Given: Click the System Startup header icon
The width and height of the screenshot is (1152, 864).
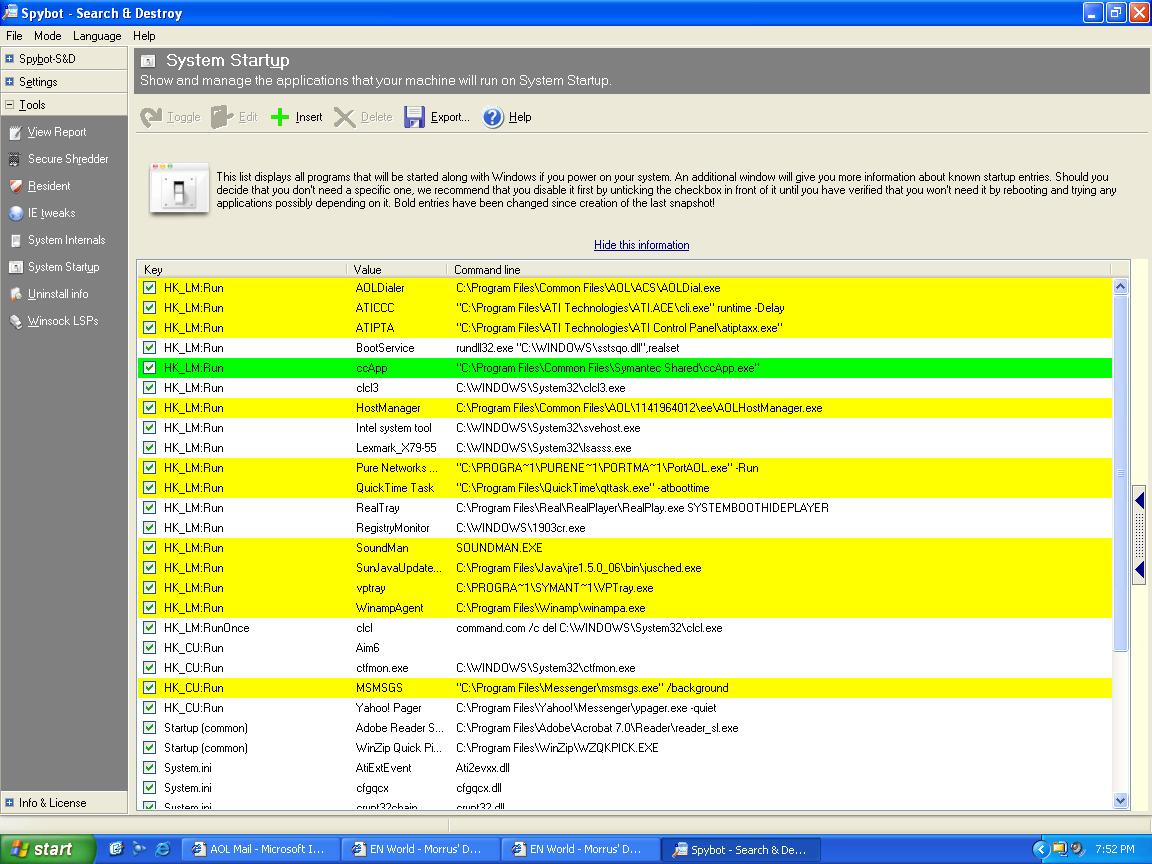Looking at the screenshot, I should 148,61.
